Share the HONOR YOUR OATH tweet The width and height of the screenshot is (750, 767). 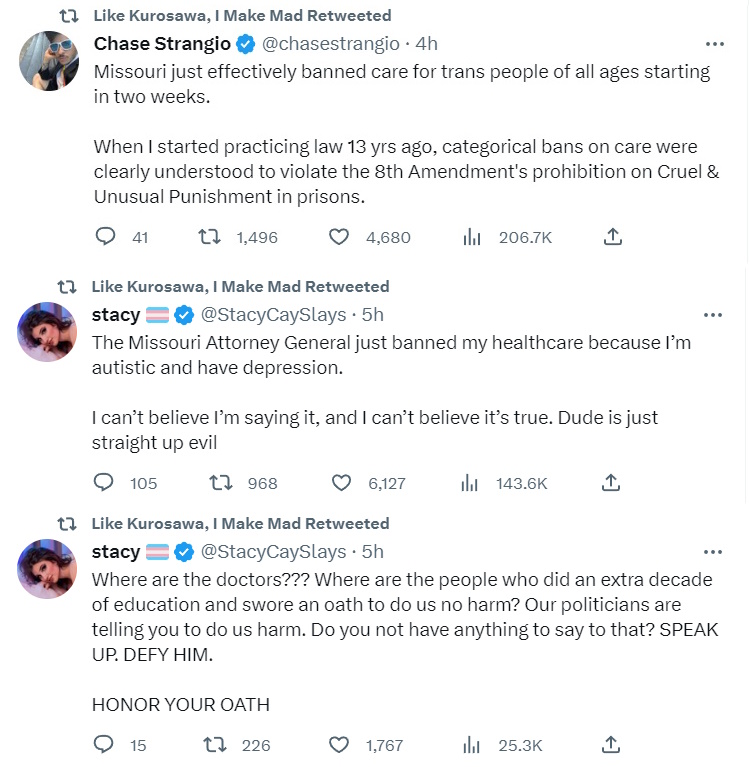(x=611, y=744)
